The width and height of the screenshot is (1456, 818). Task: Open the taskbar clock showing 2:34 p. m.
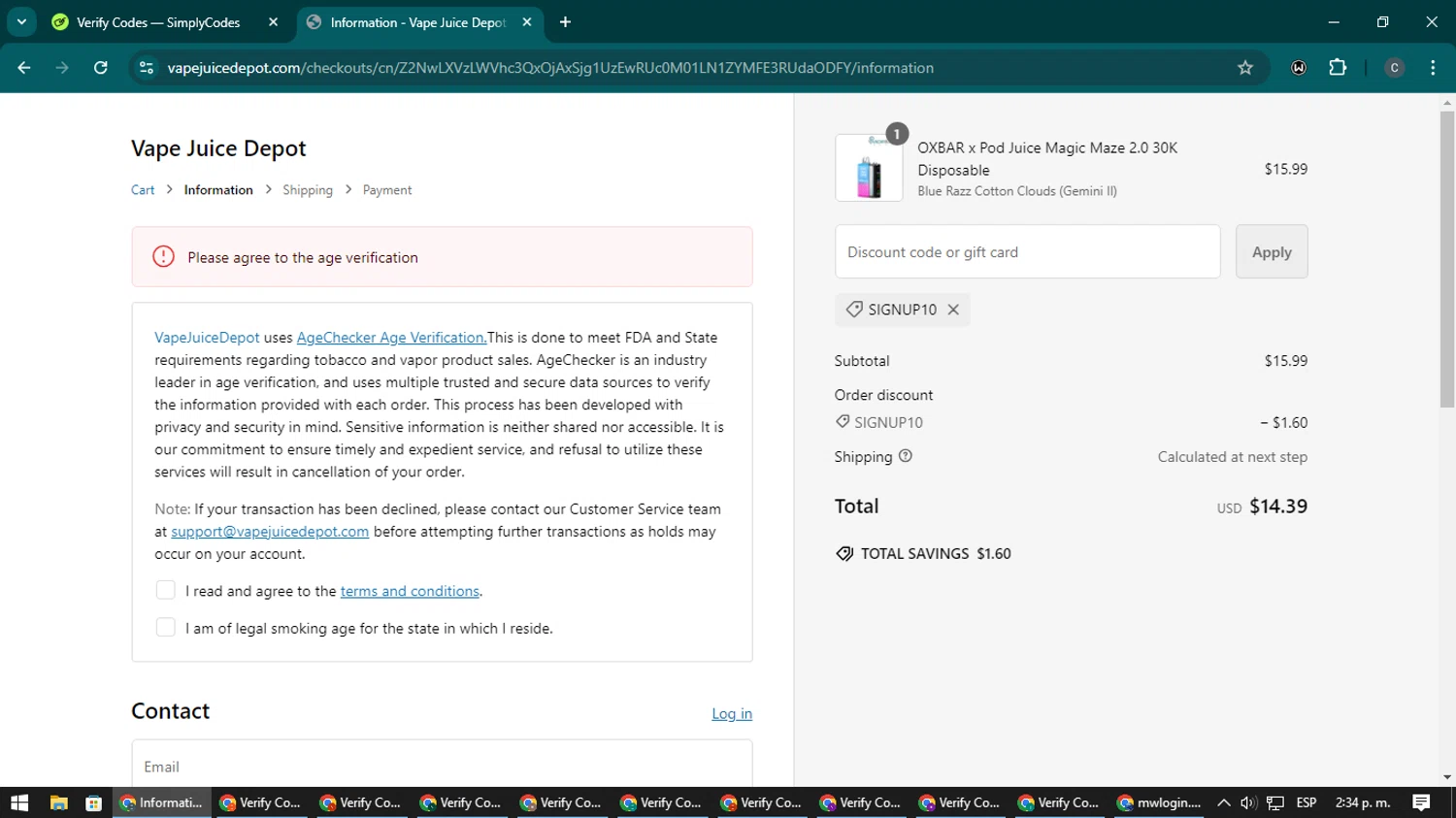[1363, 802]
